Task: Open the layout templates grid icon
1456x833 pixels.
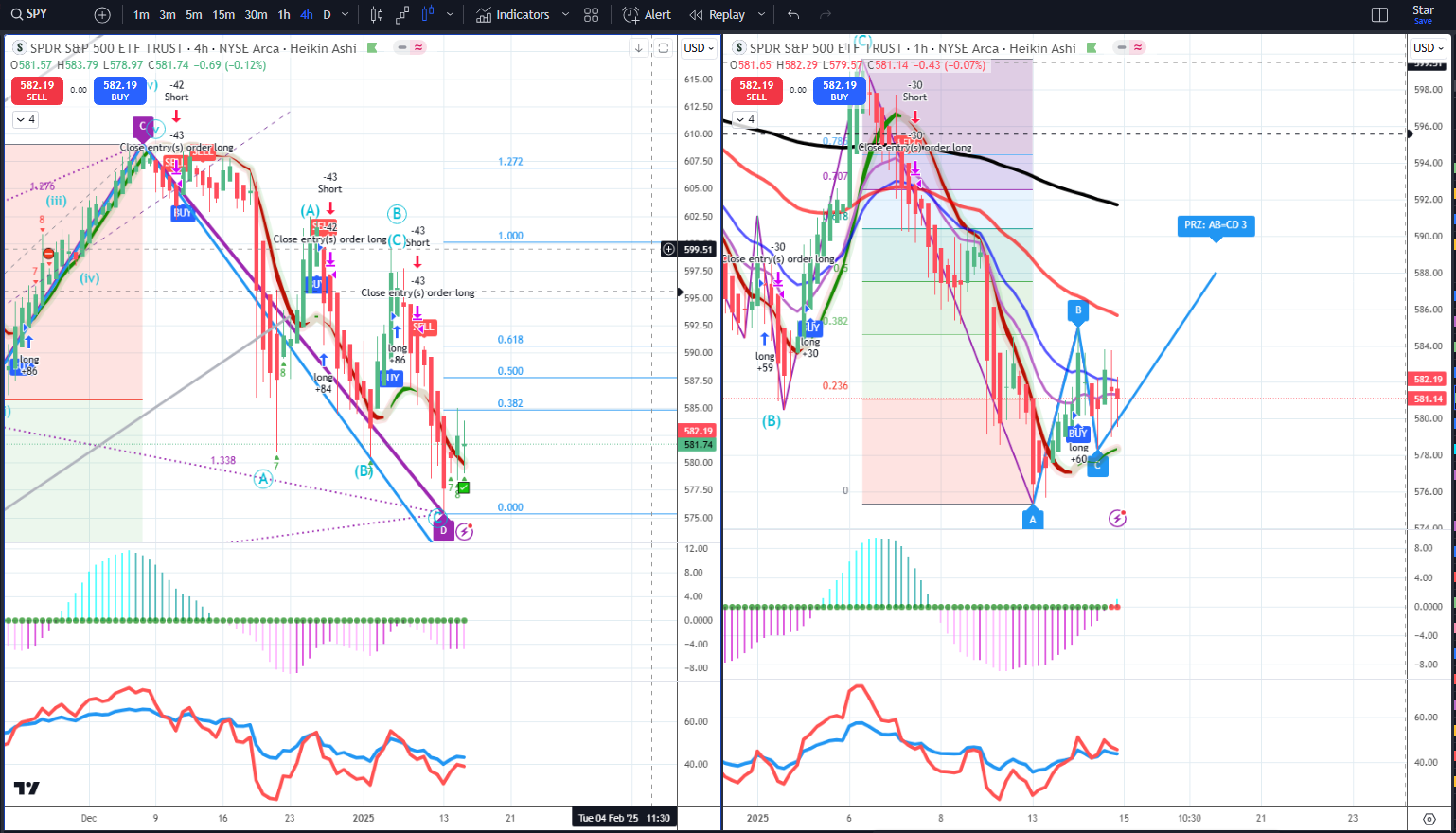Action: (592, 15)
